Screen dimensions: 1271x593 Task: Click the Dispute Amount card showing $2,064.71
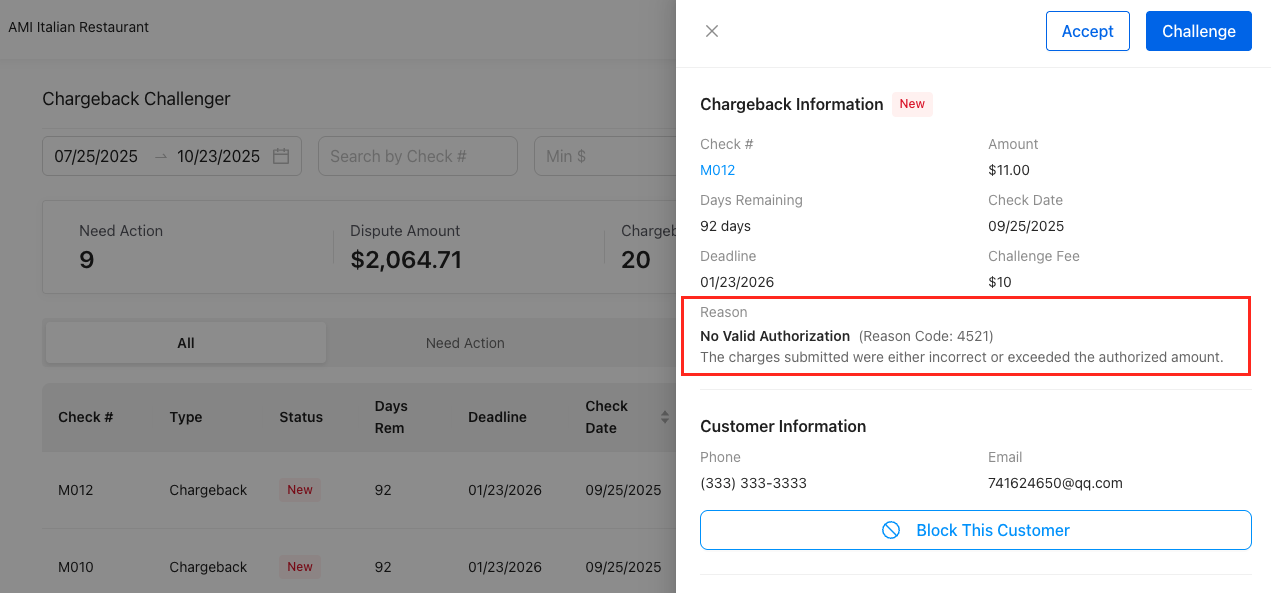tap(405, 247)
